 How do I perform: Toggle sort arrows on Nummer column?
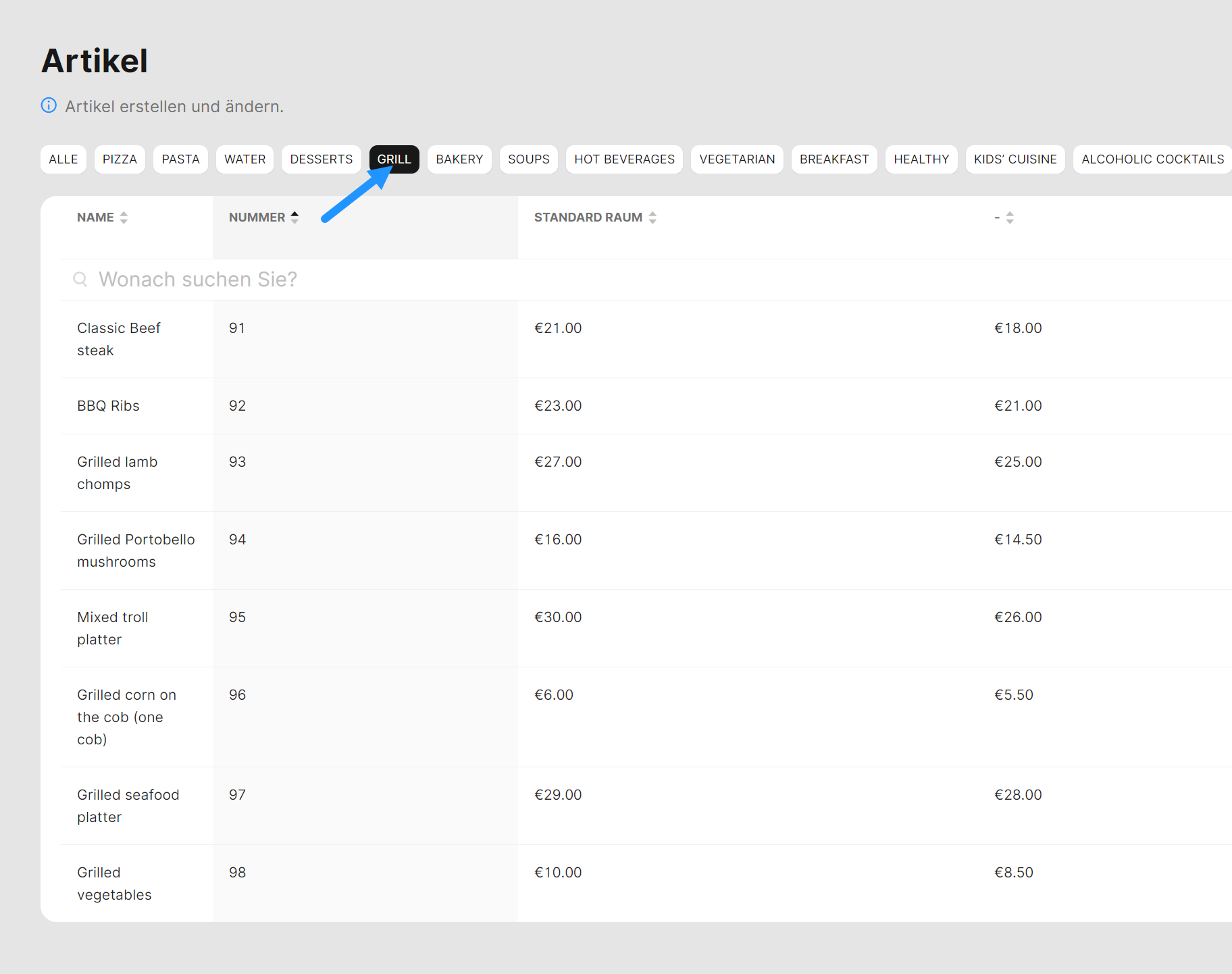294,217
